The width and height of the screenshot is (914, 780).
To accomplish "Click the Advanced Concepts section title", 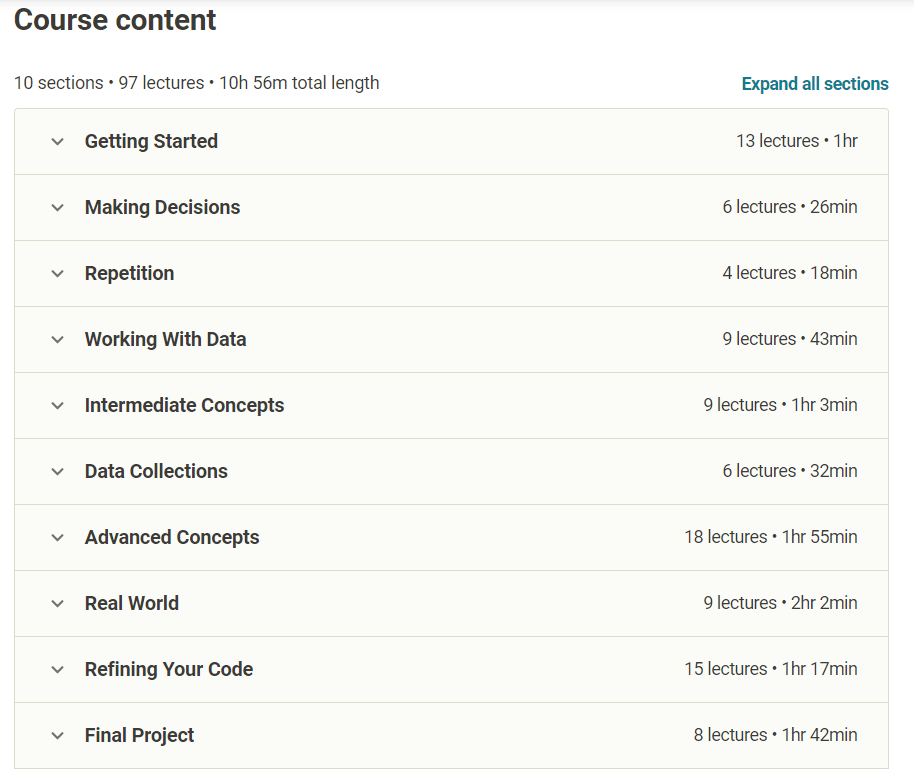I will point(172,537).
